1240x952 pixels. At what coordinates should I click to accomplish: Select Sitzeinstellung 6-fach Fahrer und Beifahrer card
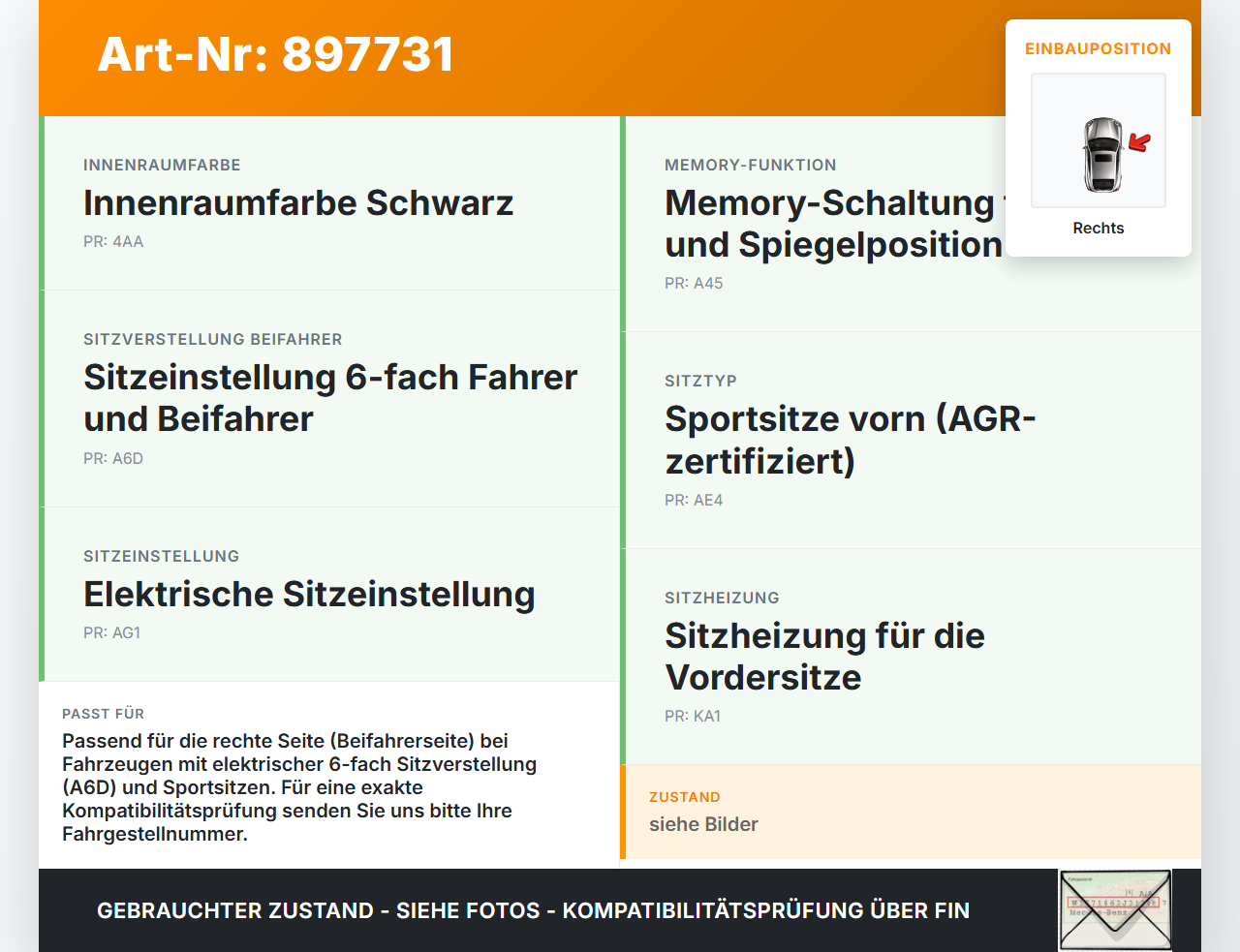click(x=329, y=399)
